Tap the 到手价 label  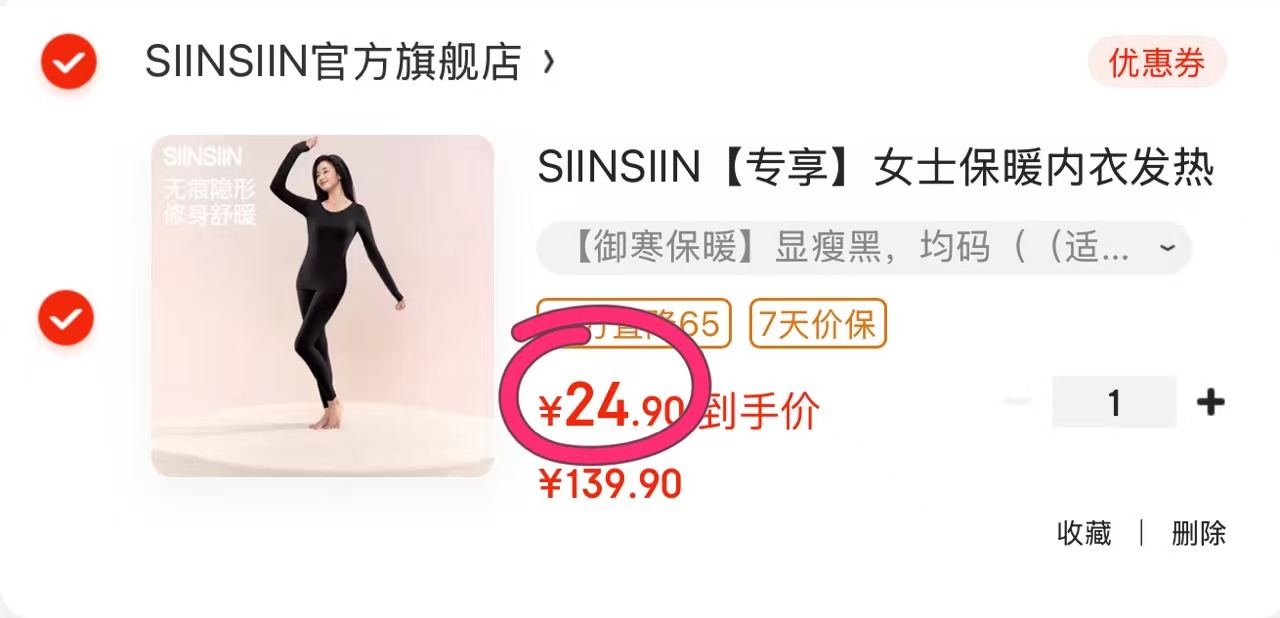[x=757, y=410]
